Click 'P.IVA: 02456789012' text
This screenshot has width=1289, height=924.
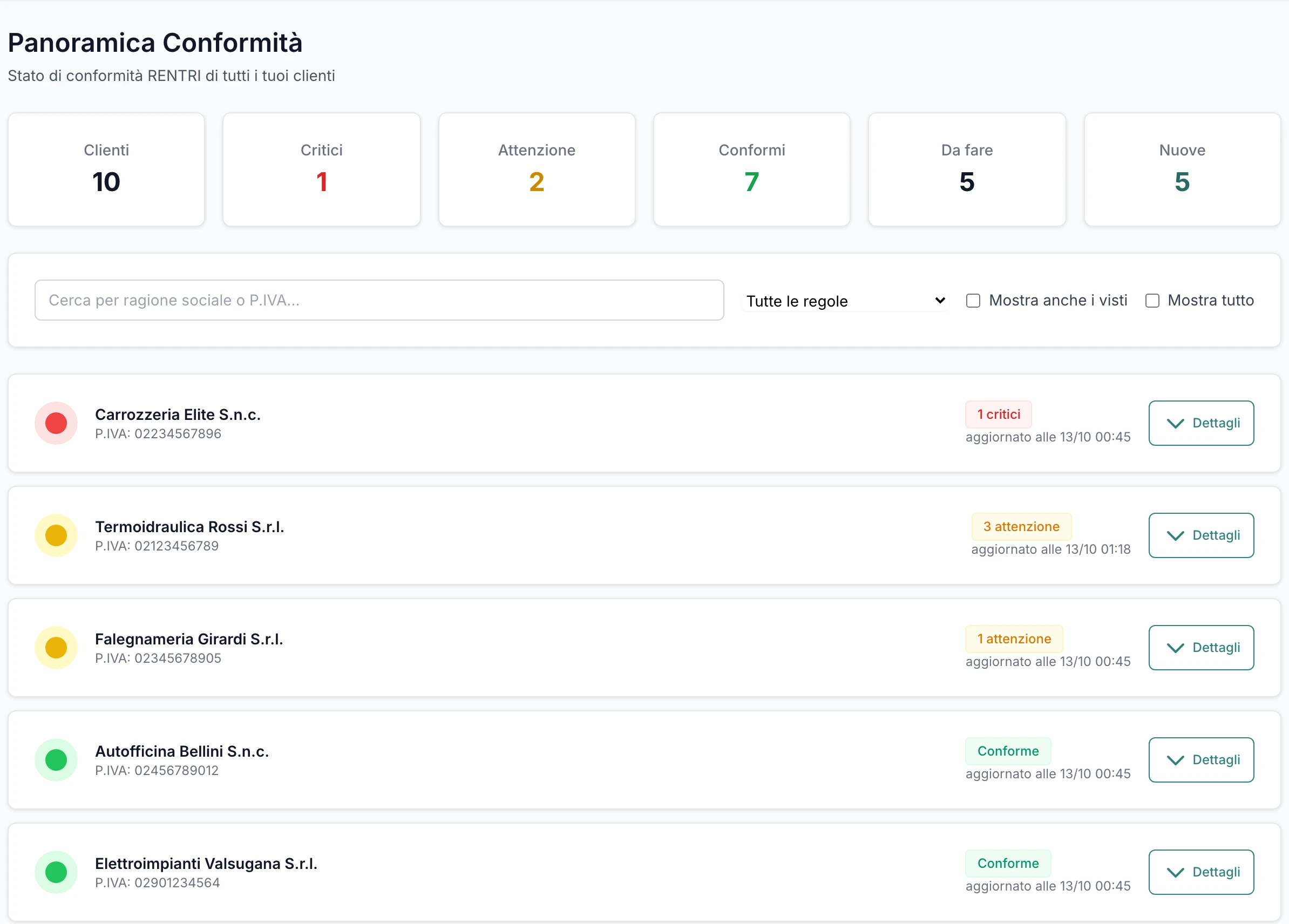pos(157,771)
